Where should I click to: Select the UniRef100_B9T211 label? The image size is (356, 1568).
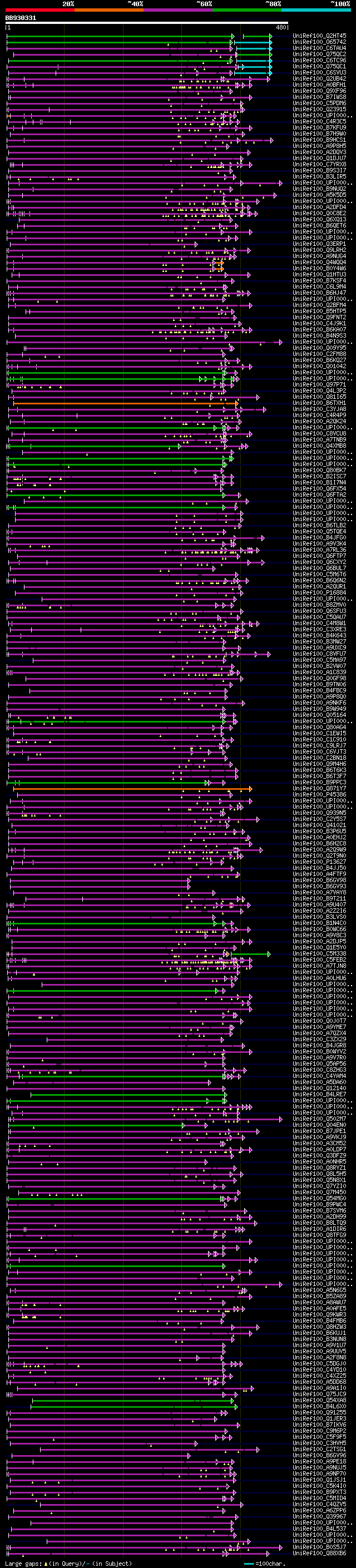tap(319, 899)
